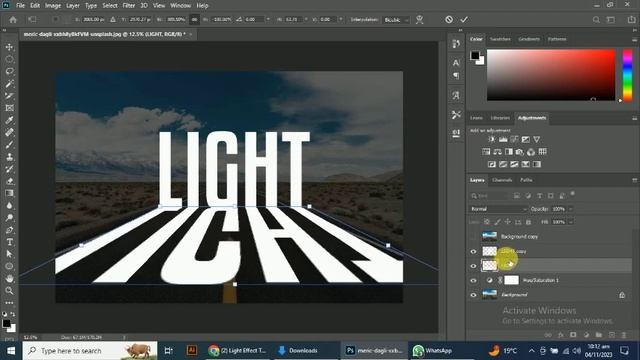Toggle lock transparent pixels

487,222
